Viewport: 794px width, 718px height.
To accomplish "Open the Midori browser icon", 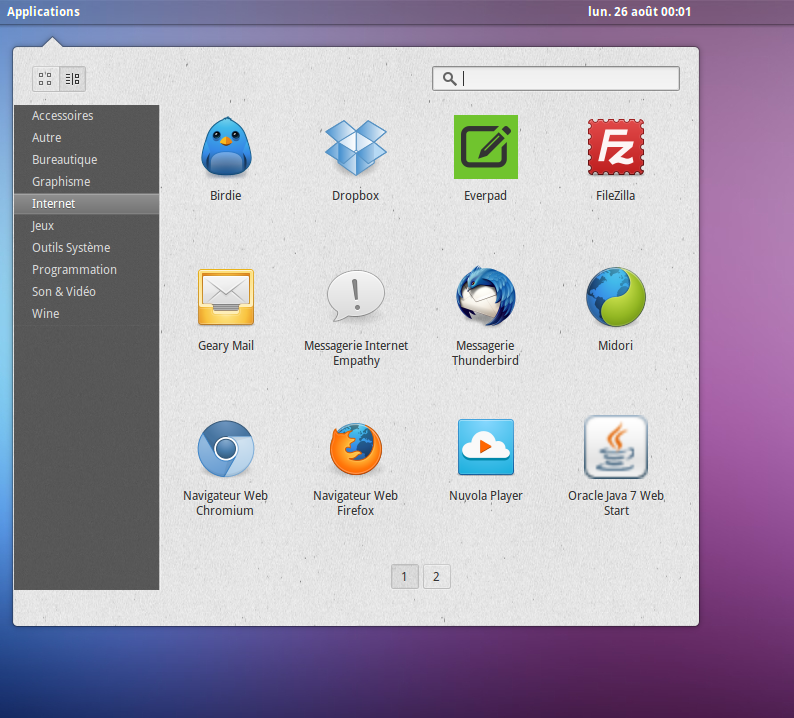I will 615,297.
